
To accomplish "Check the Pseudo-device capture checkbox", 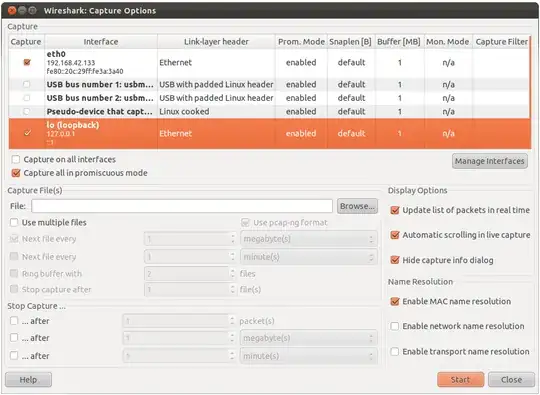I will [x=27, y=112].
